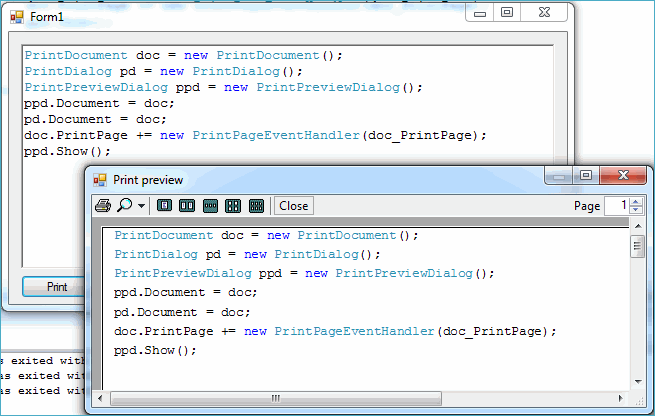The width and height of the screenshot is (655, 416).
Task: Select three pages layout icon
Action: [210, 205]
